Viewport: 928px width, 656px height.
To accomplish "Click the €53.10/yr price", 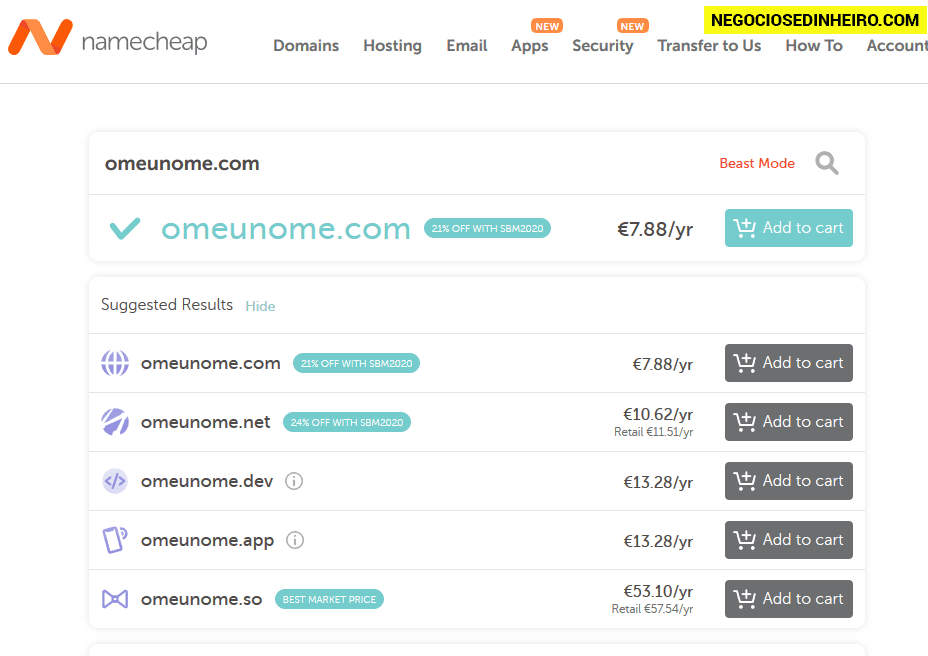I will tap(658, 591).
